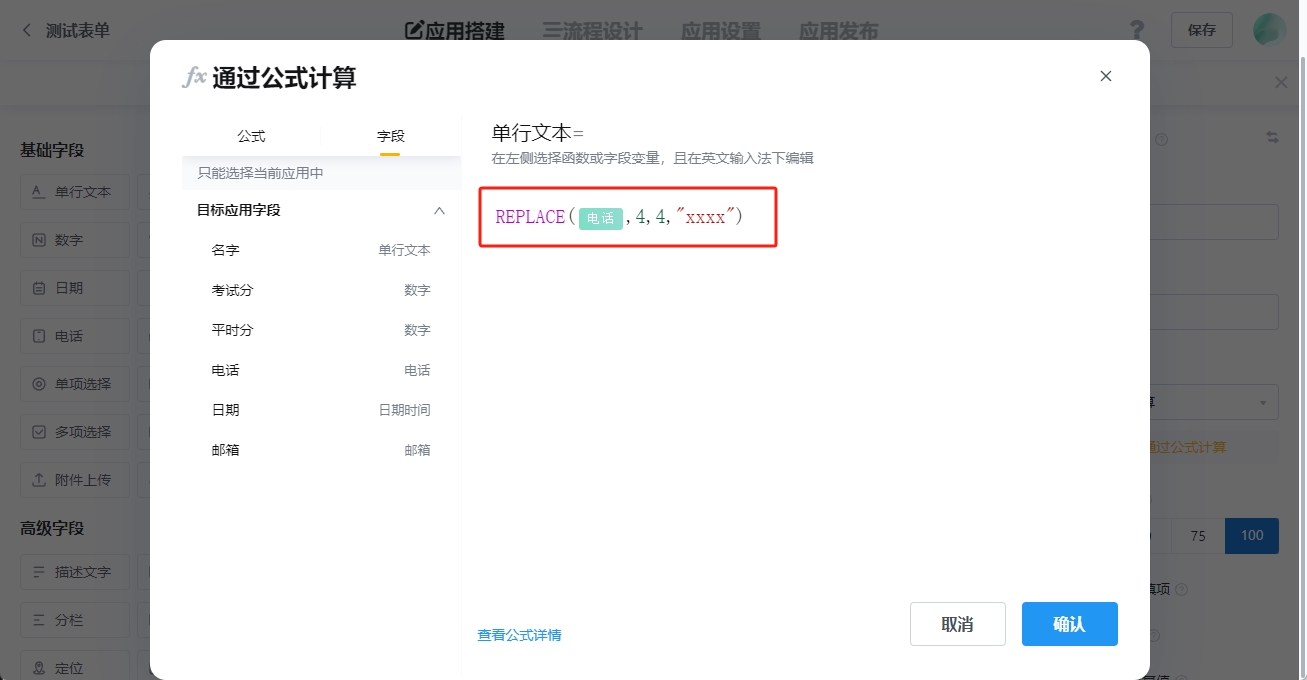Viewport: 1307px width, 680px height.
Task: Insert the 名字 field into formula
Action: (226, 250)
